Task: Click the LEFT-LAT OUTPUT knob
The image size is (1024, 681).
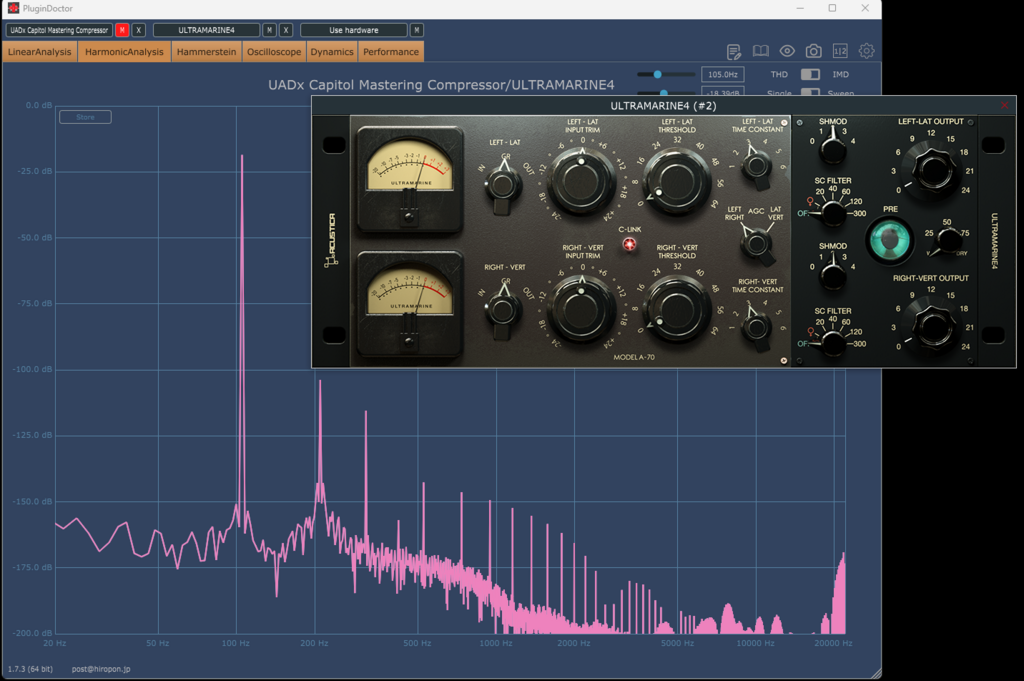Action: coord(933,170)
